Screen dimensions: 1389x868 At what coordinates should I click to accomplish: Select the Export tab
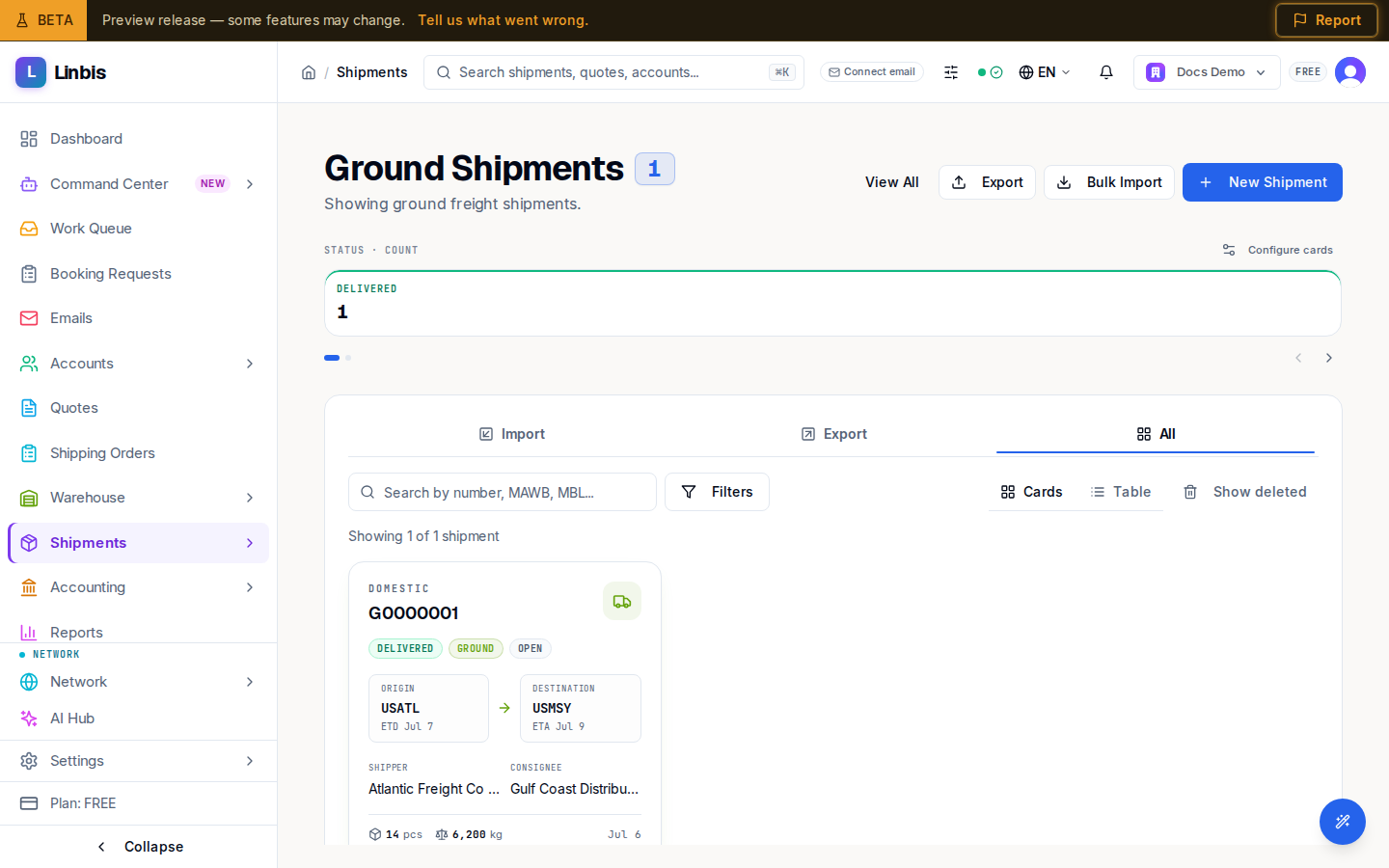coord(834,434)
